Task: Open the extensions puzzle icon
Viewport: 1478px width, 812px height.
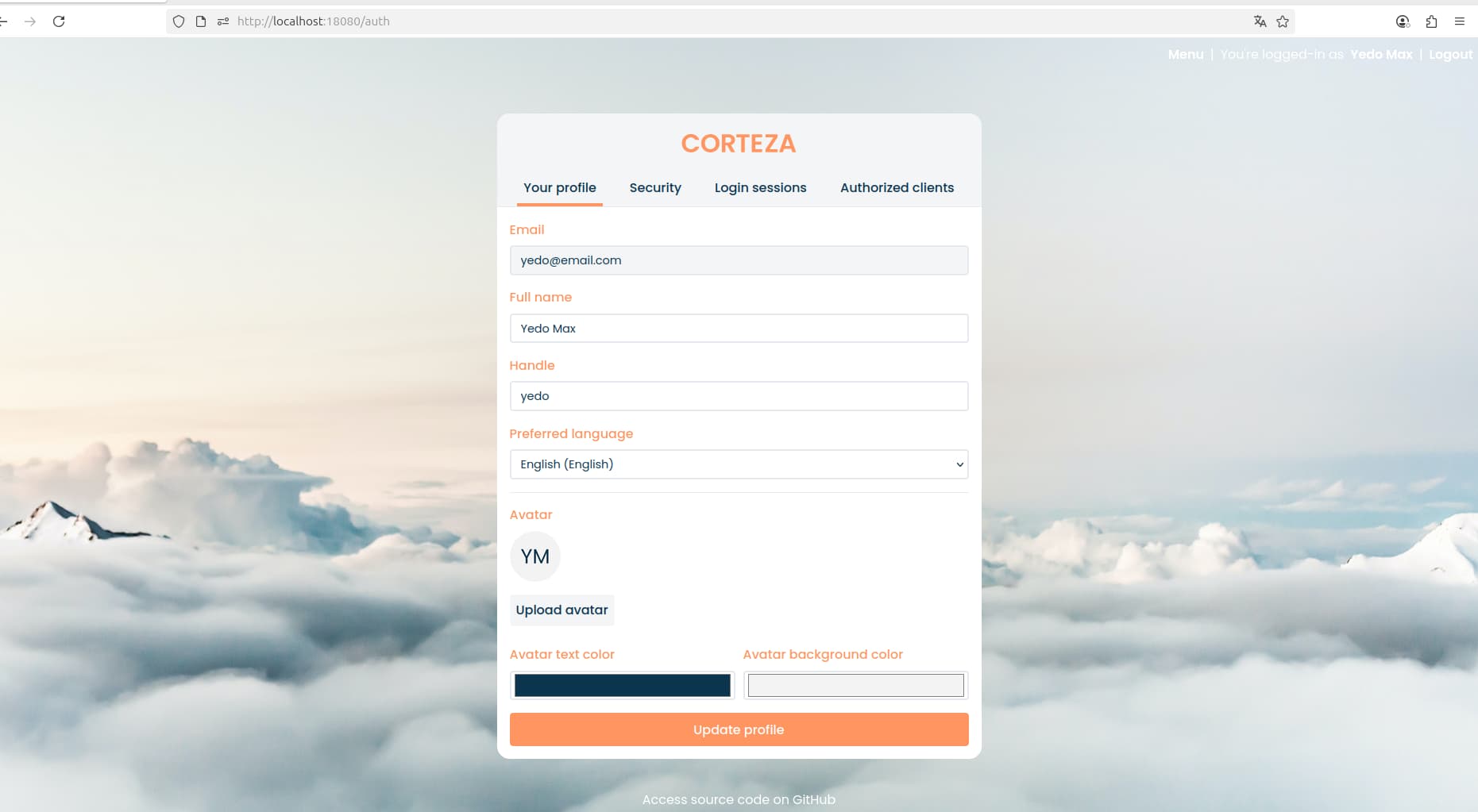Action: click(x=1431, y=21)
